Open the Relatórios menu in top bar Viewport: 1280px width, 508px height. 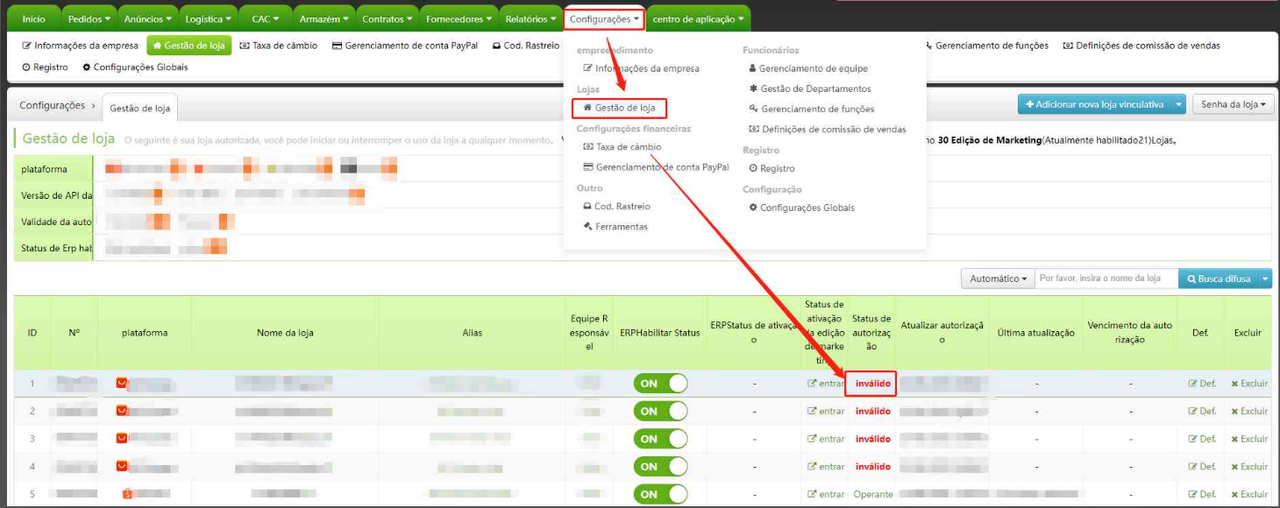pyautogui.click(x=531, y=19)
